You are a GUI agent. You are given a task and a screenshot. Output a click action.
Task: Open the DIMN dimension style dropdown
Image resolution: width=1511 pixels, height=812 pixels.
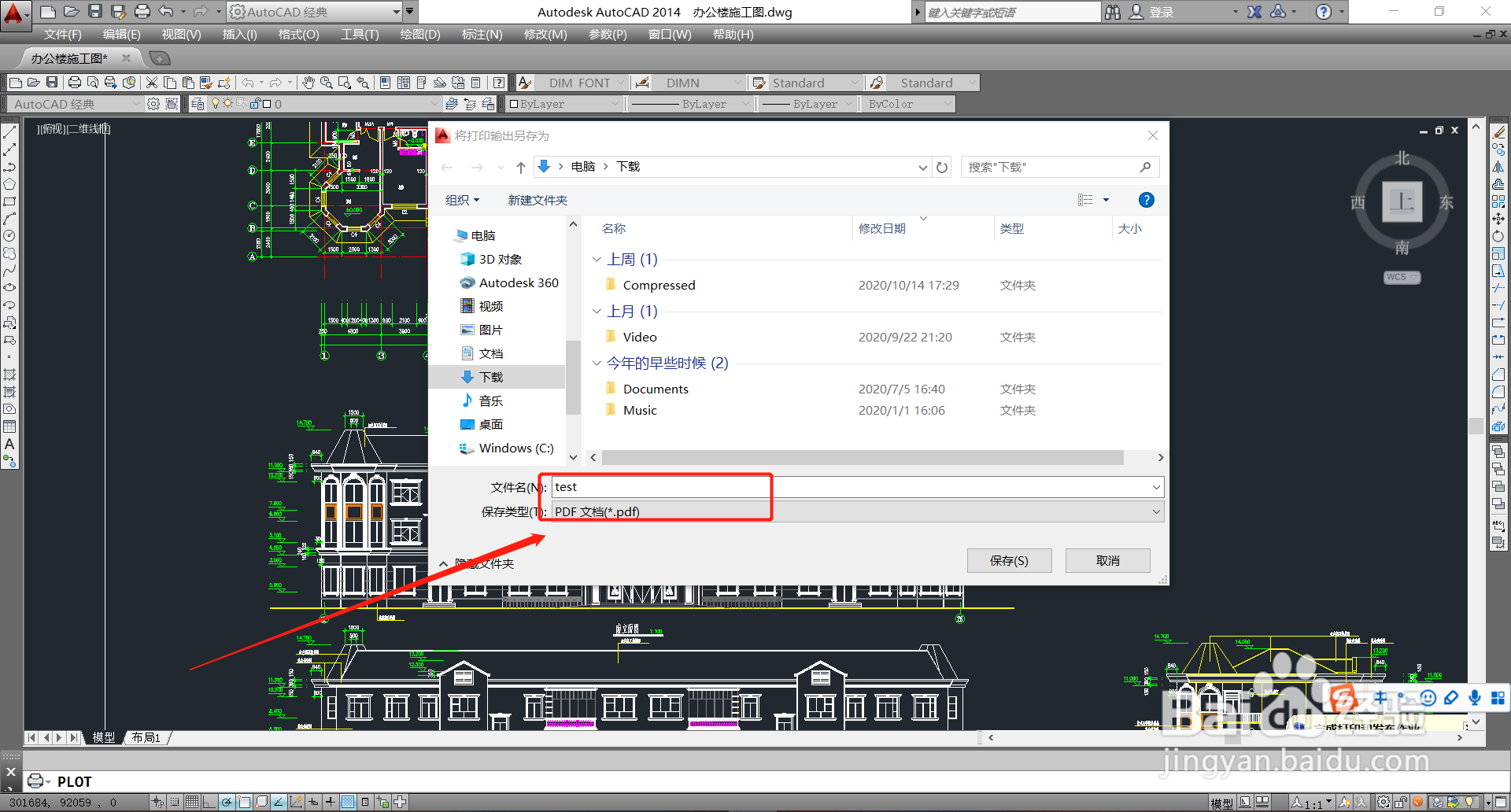click(737, 83)
